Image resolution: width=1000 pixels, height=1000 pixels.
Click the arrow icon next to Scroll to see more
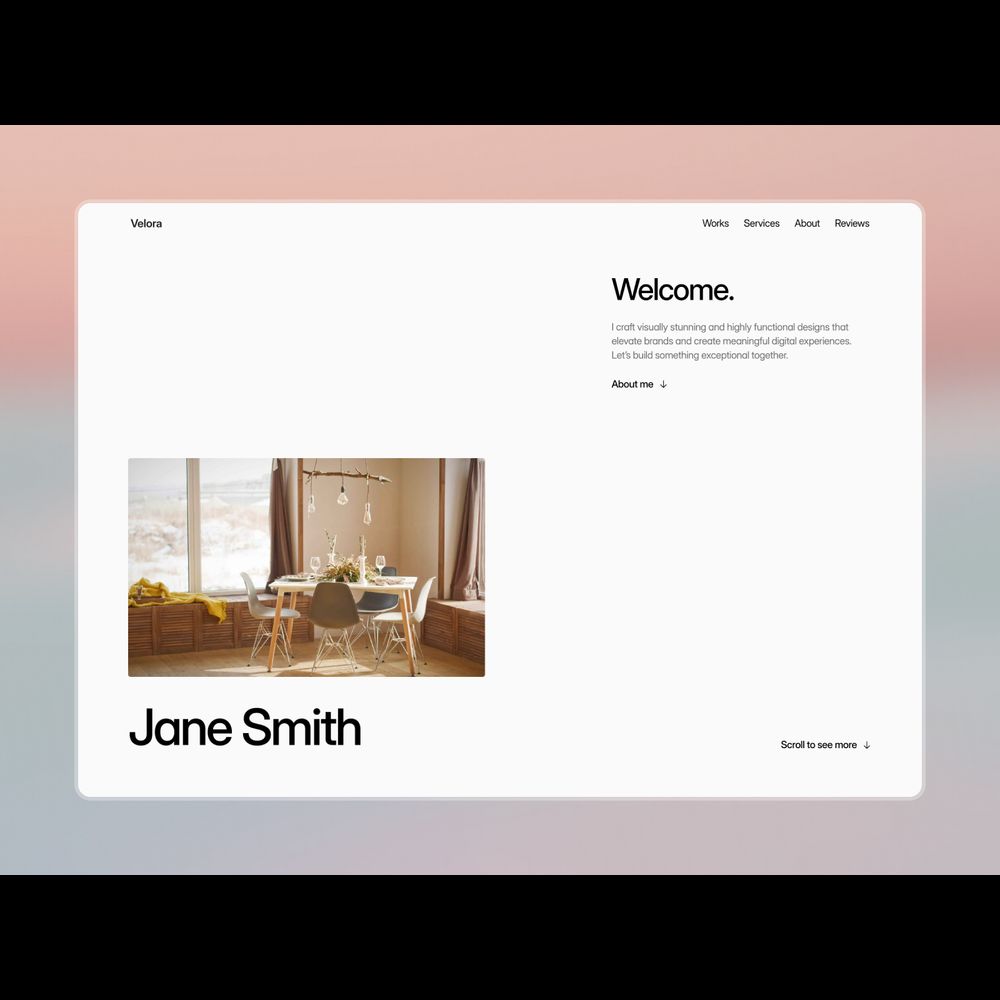(866, 745)
